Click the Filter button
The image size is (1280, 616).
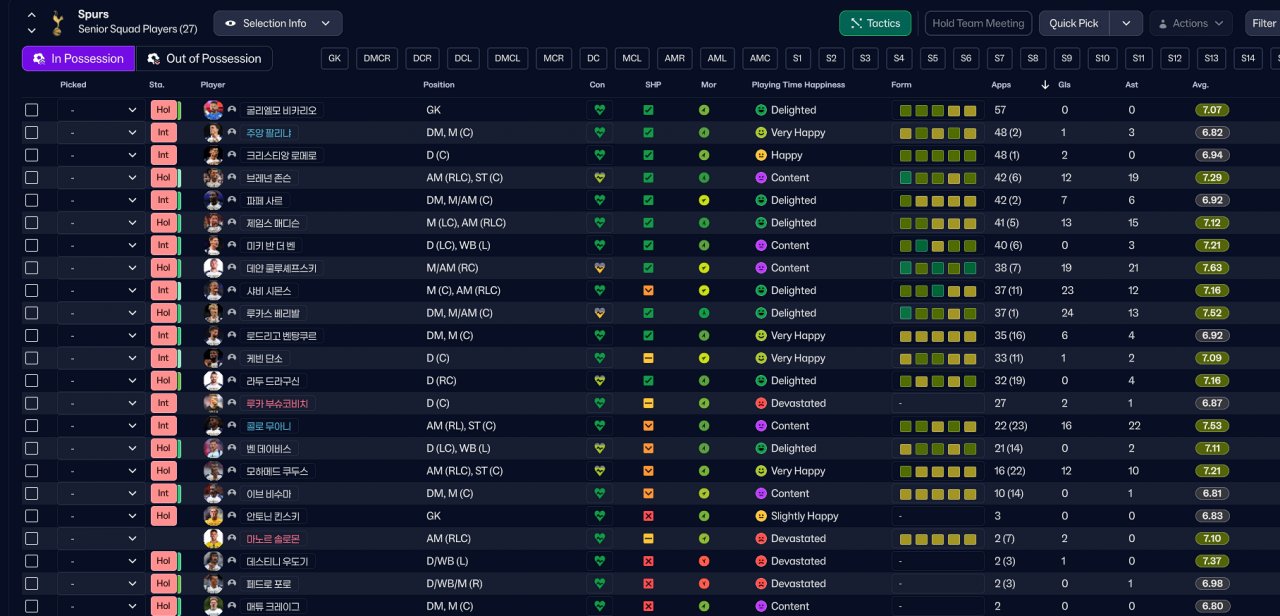click(x=1262, y=23)
